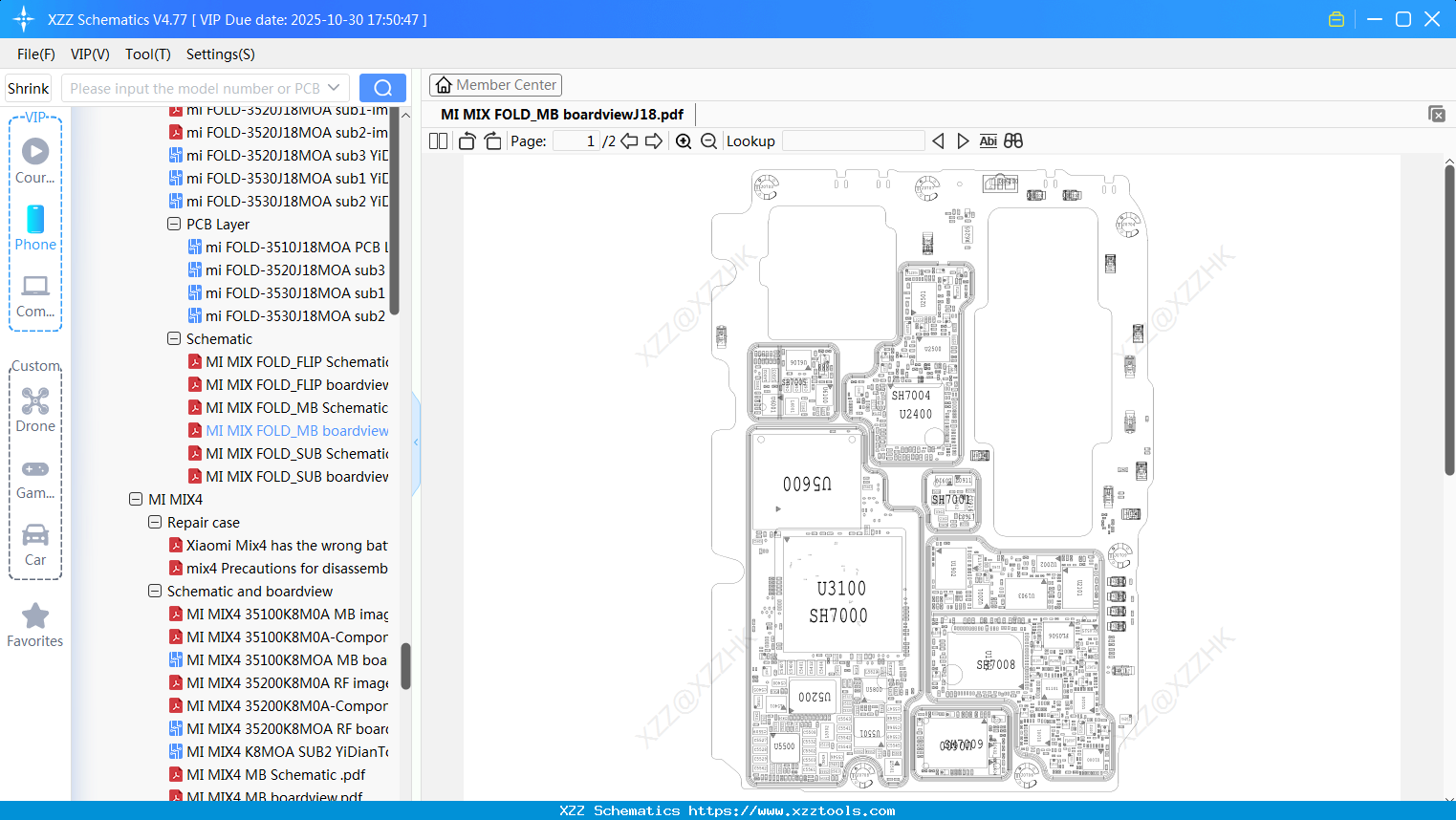Click the PDF viewer vertical scrollbar
The image size is (1456, 820).
pyautogui.click(x=1449, y=320)
